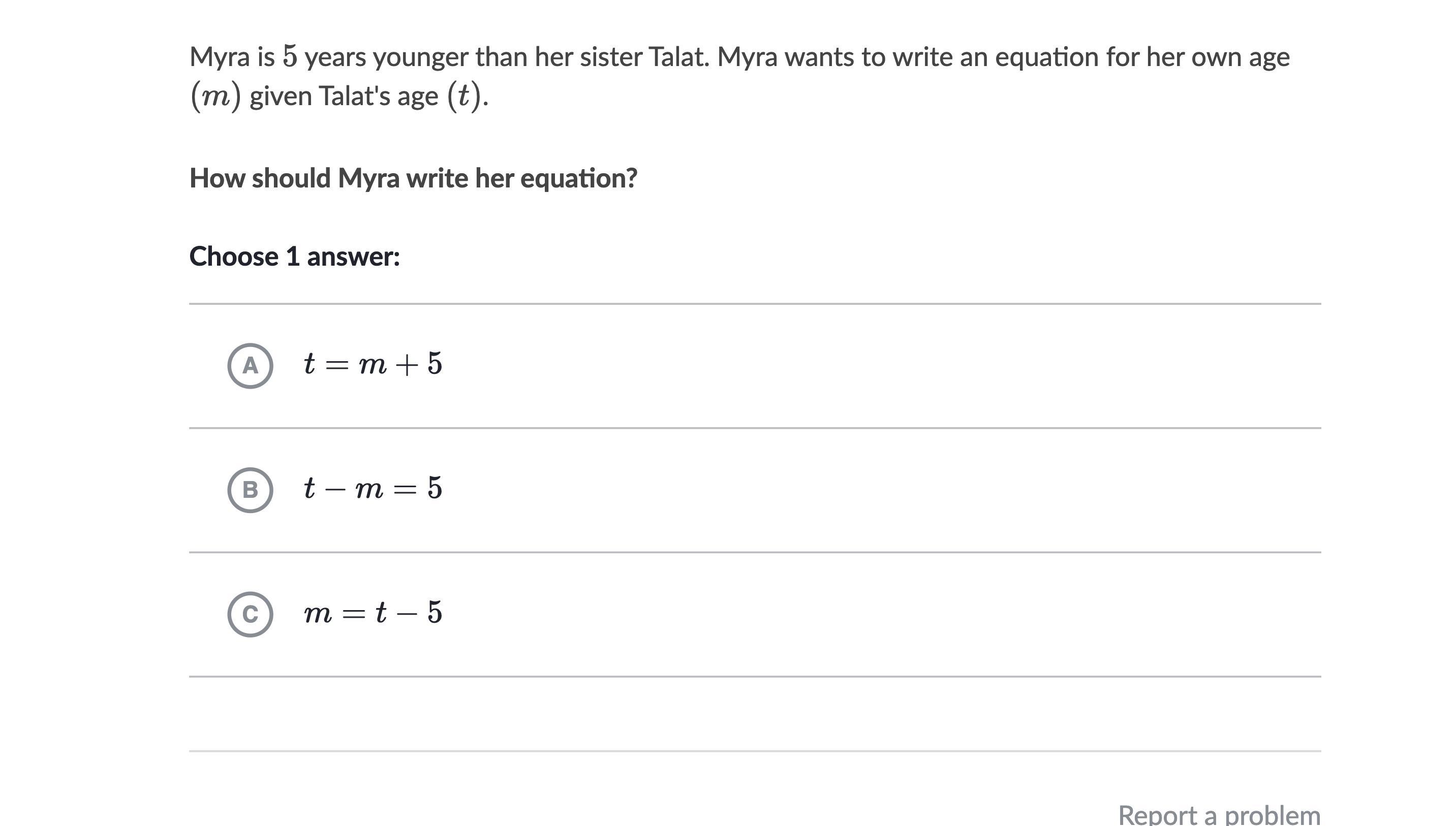Image resolution: width=1456 pixels, height=826 pixels.
Task: Click the variable (m) in the problem text
Action: pos(215,96)
